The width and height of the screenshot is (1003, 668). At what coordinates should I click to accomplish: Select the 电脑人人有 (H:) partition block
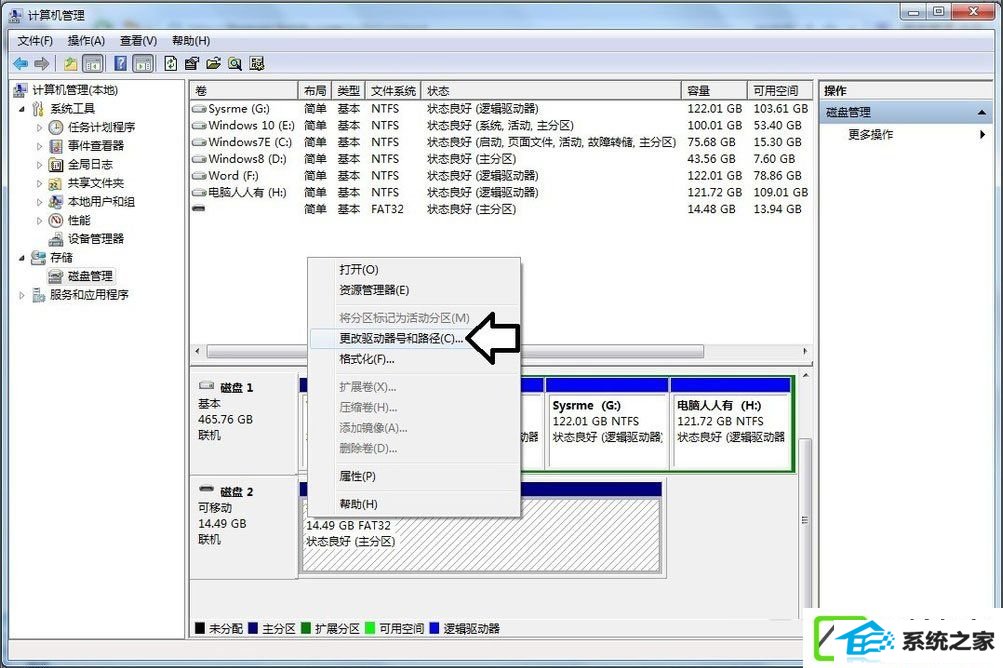730,423
